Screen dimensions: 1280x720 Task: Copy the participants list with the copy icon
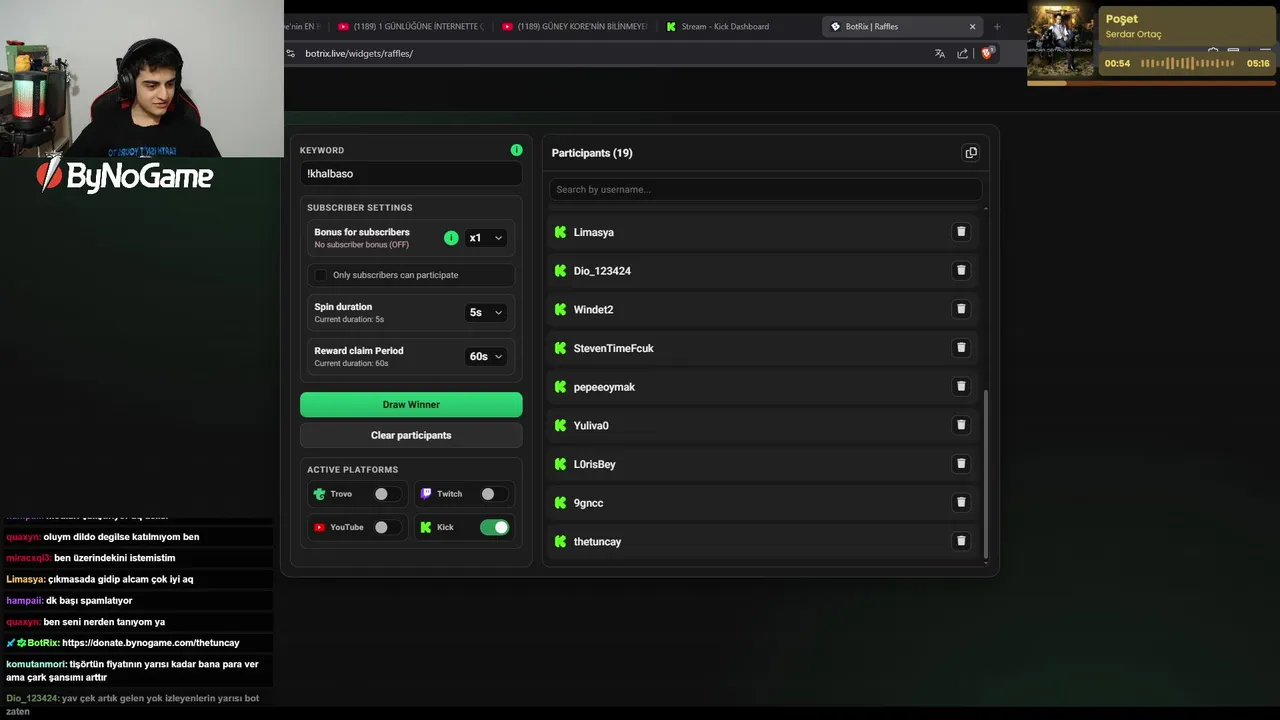click(970, 153)
